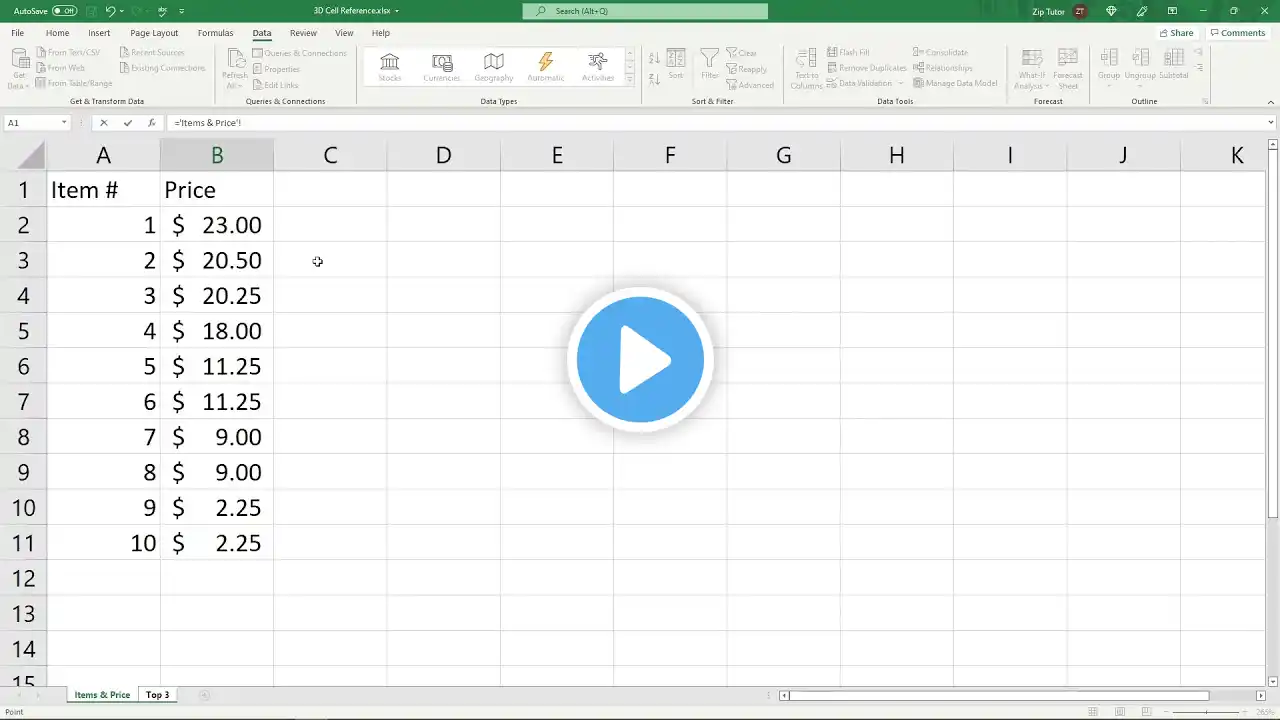Toggle the Filter funnel

click(x=709, y=65)
